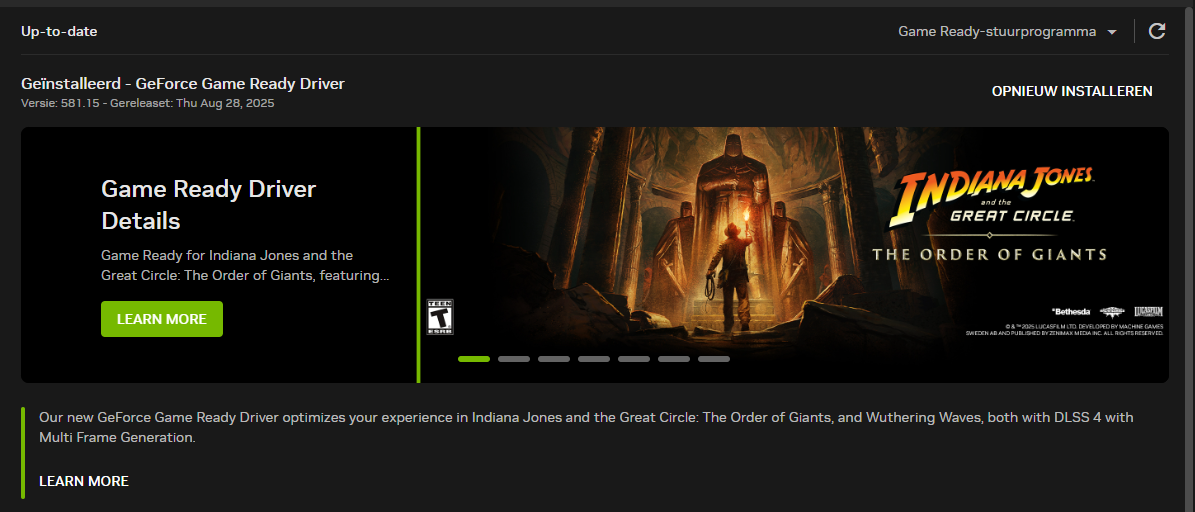Click the refresh drivers icon
Image resolution: width=1195 pixels, height=512 pixels.
[1157, 31]
